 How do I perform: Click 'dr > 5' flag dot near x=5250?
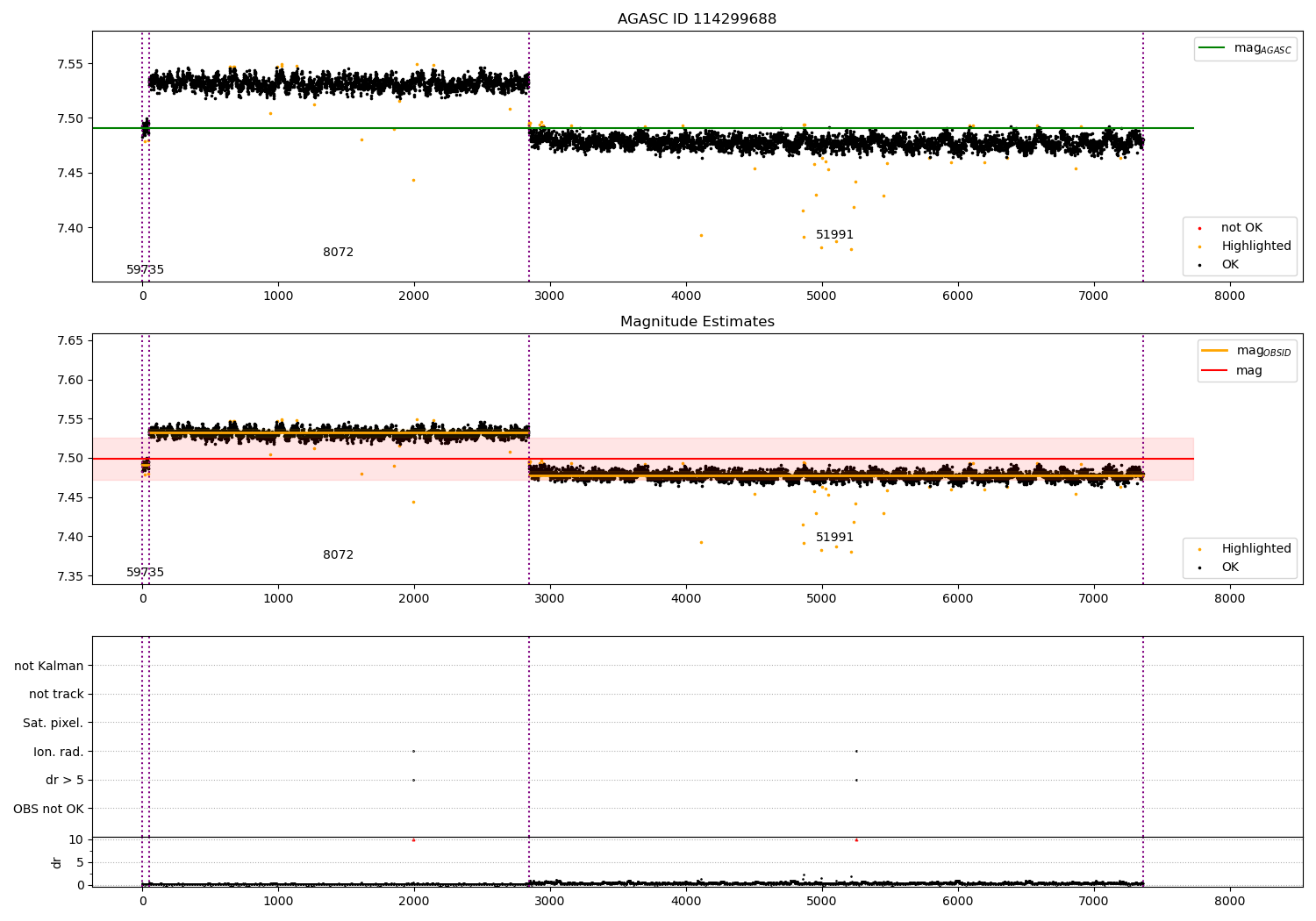[x=856, y=780]
